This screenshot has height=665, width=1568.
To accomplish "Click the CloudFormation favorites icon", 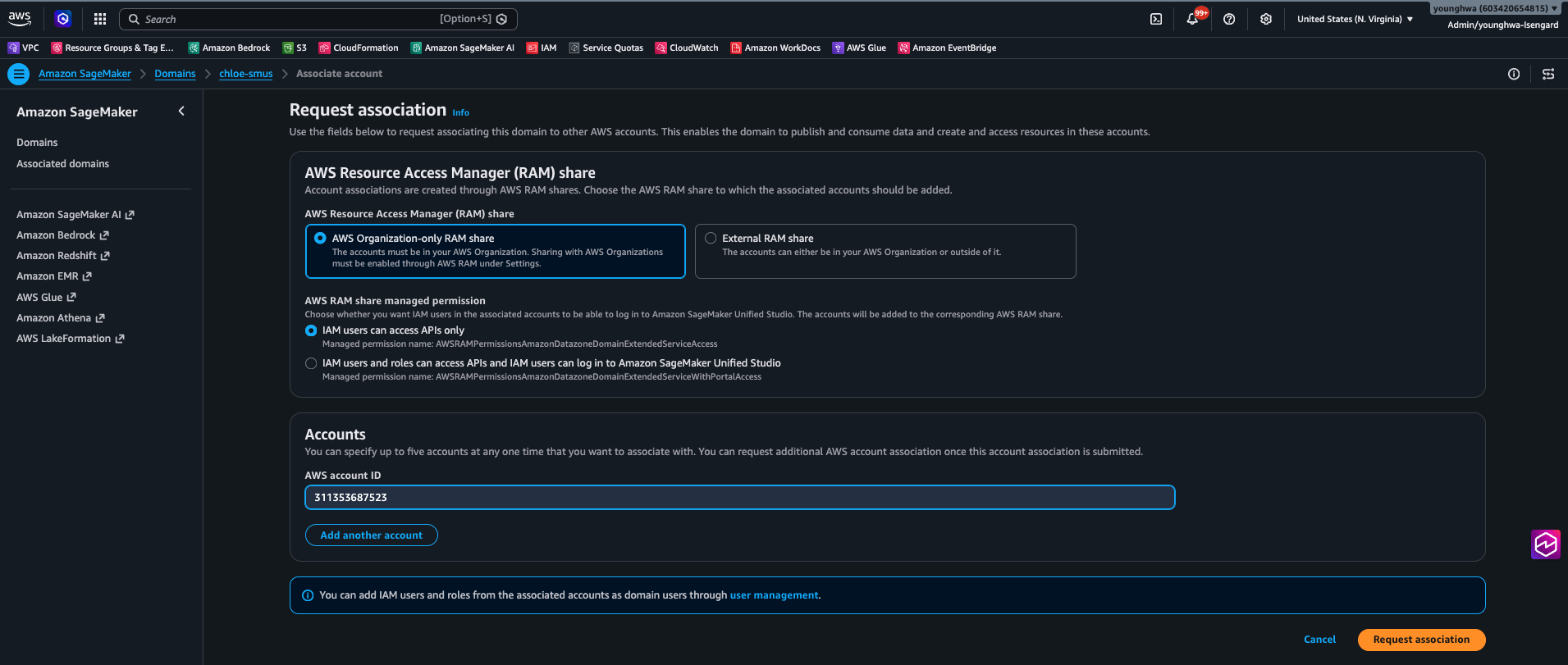I will point(325,48).
